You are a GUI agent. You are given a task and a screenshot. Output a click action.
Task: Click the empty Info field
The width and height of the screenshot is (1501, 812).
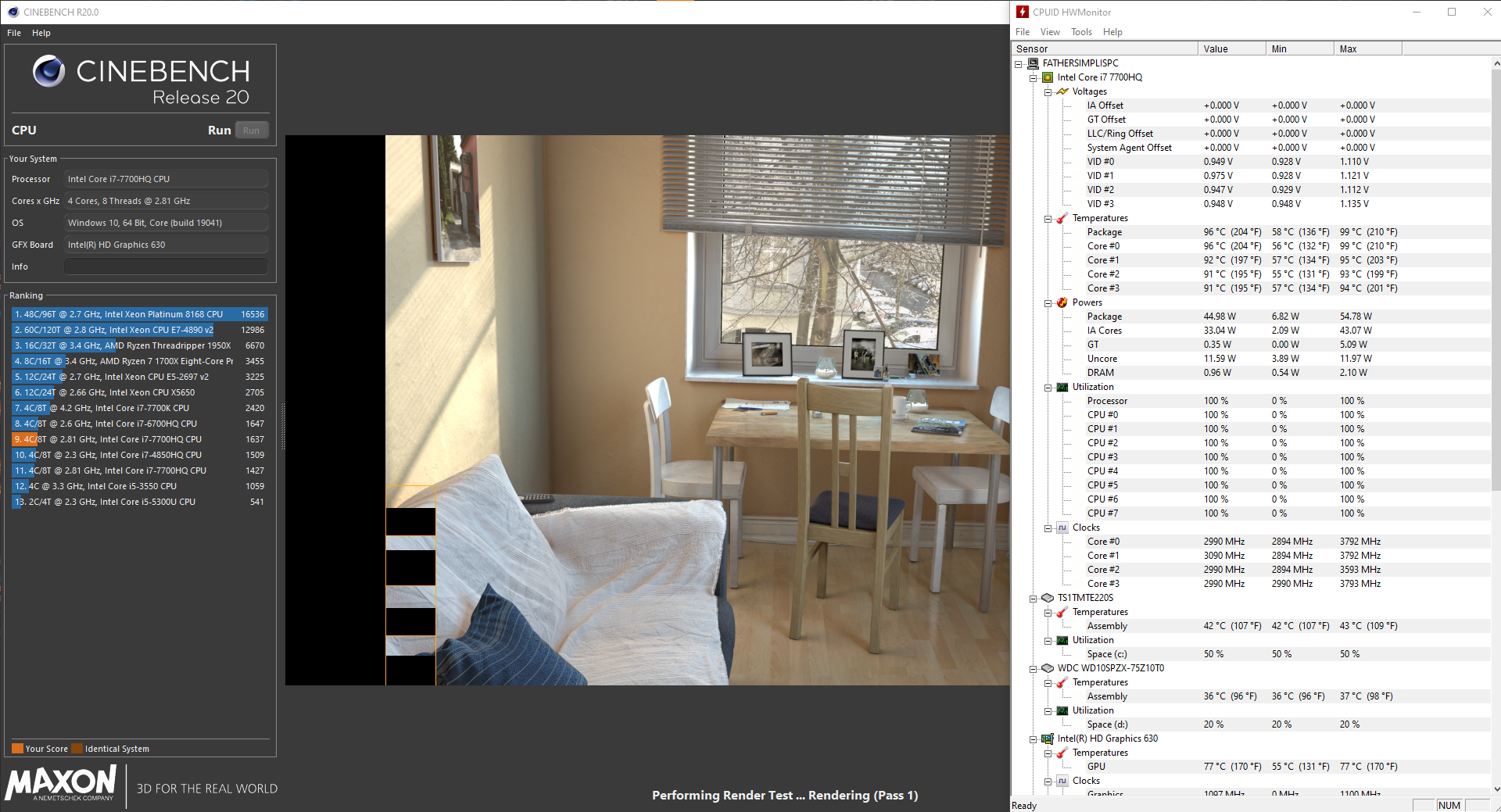[x=166, y=266]
